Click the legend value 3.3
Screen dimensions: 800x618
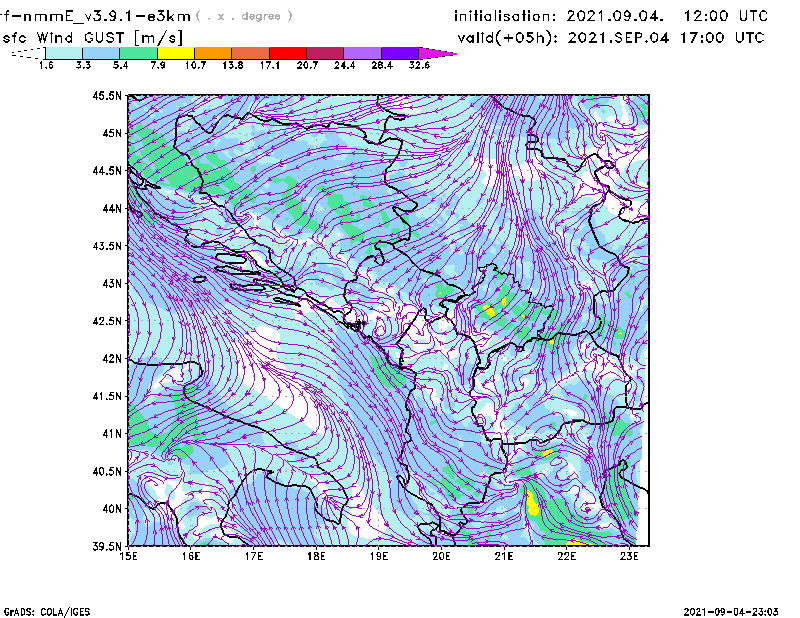[83, 65]
